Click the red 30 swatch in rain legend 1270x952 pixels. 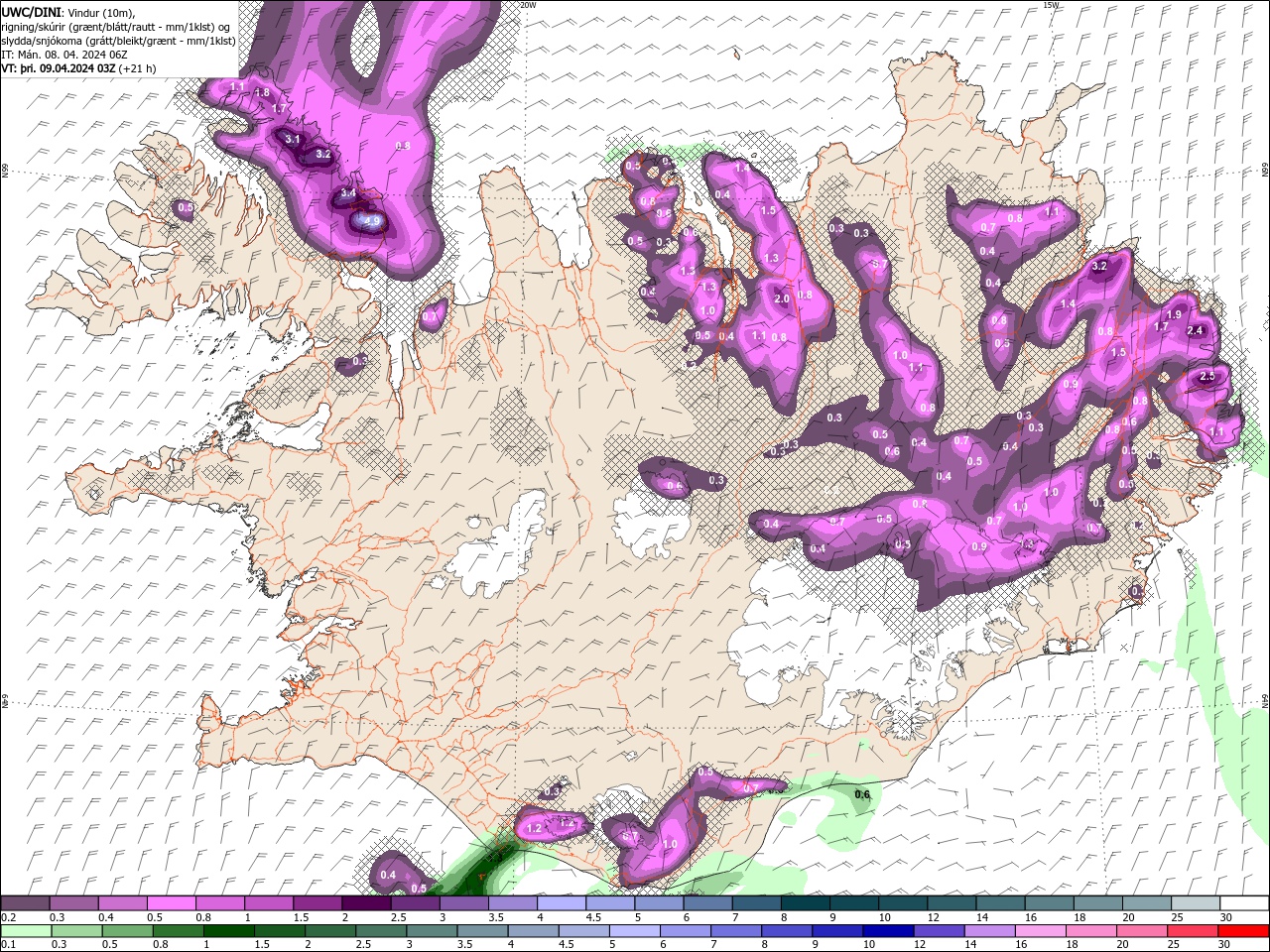1244,931
